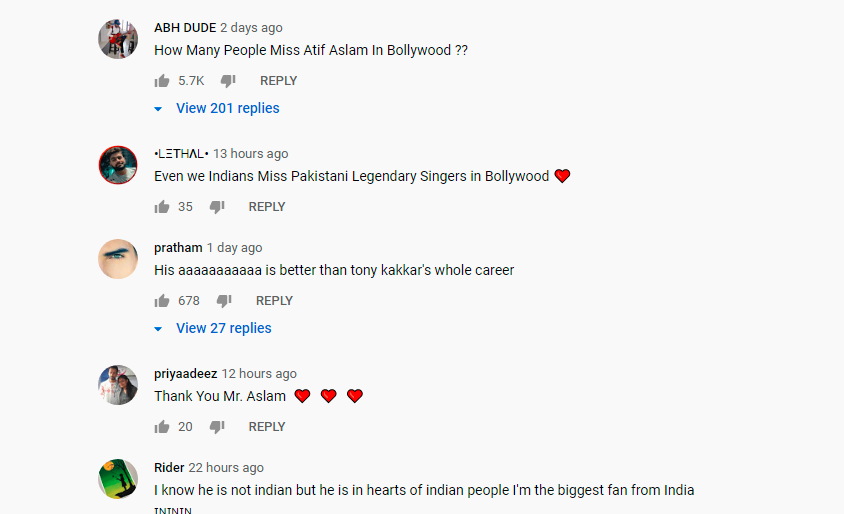Screen dimensions: 844x514
Task: Reply to the LETHAL comment
Action: point(267,207)
